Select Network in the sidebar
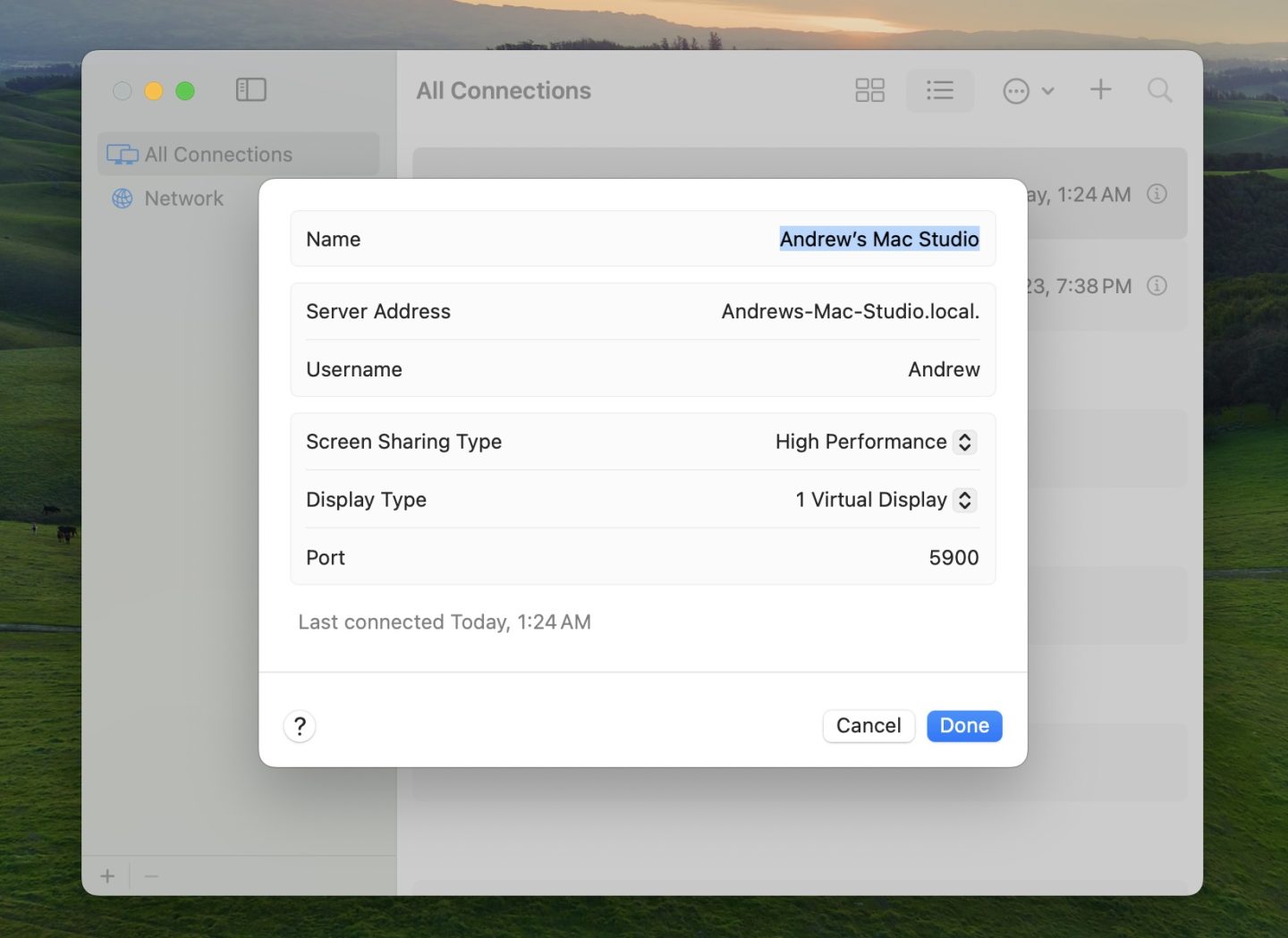The width and height of the screenshot is (1288, 938). point(184,199)
